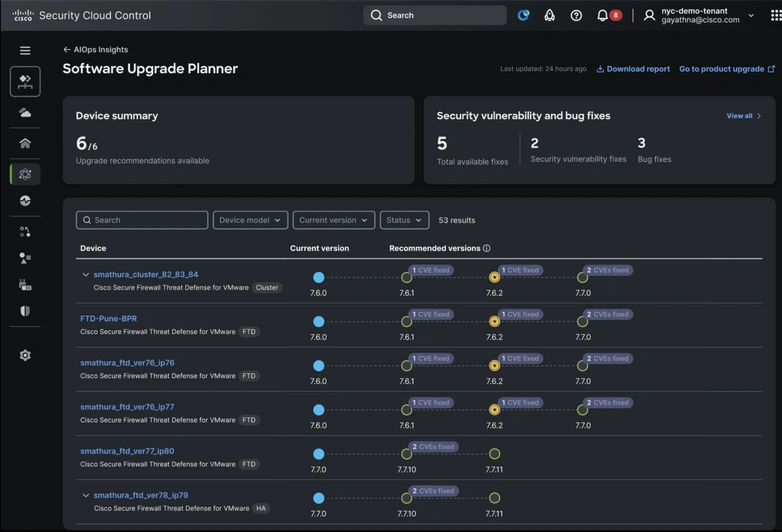
Task: Click the connected nodes sidebar icon
Action: [25, 232]
